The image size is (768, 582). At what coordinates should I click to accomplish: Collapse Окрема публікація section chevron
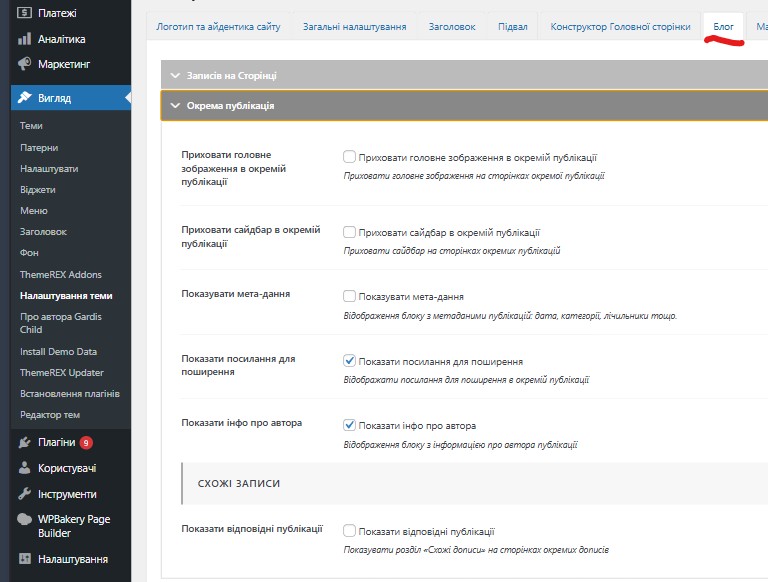(x=175, y=105)
